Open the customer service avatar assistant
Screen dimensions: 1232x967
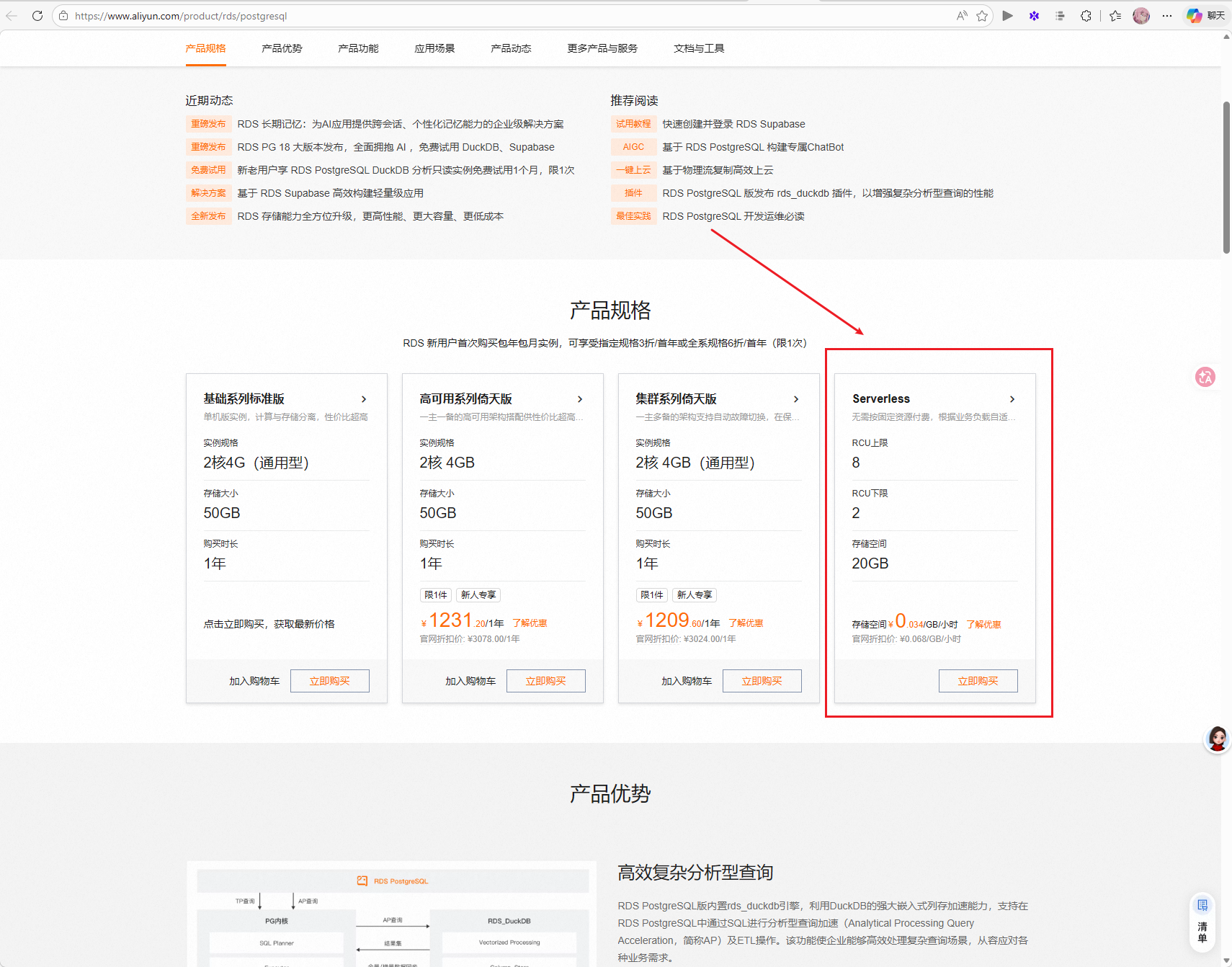1217,739
